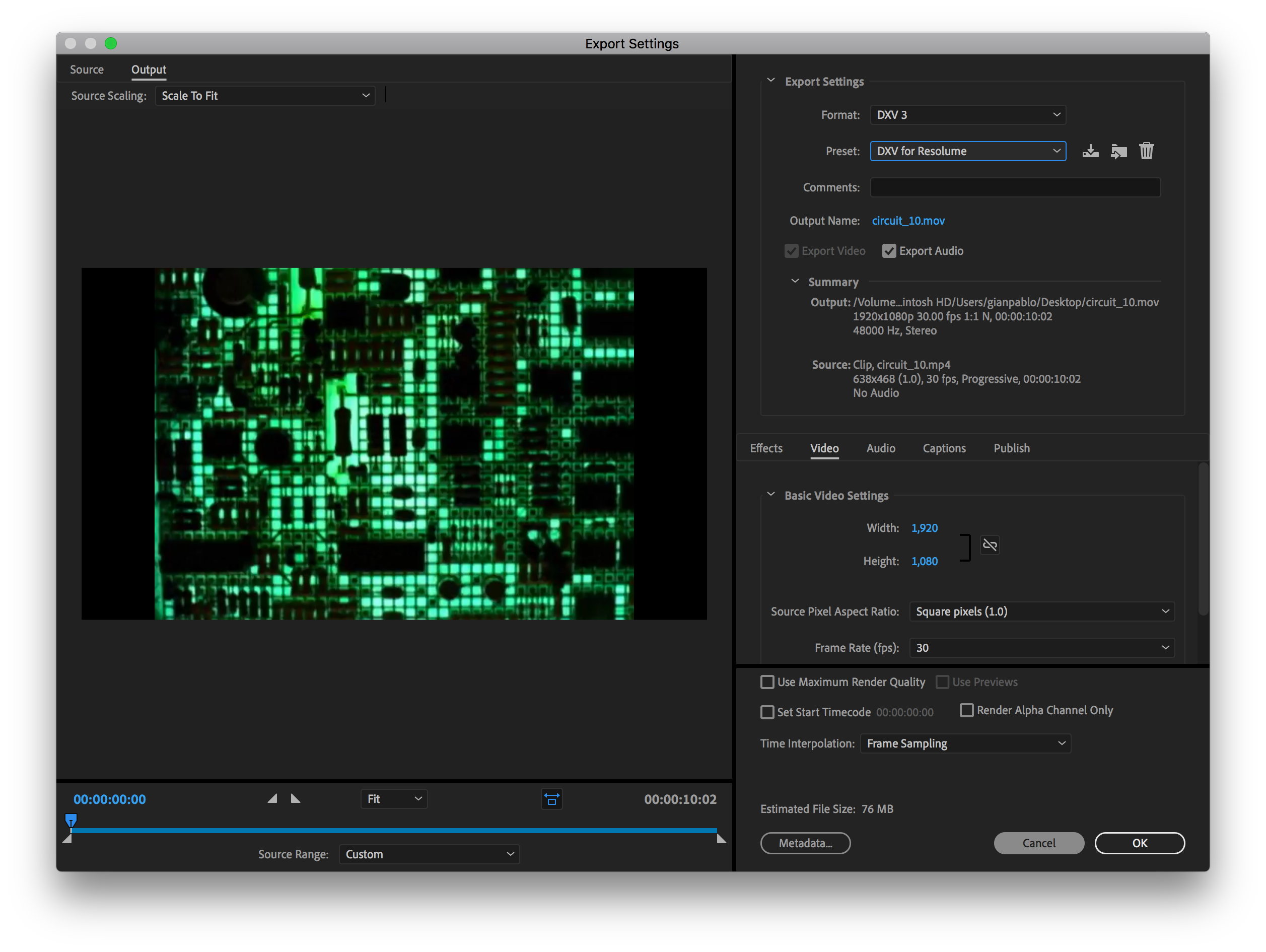1266x952 pixels.
Task: Click the Metadata button
Action: (x=805, y=843)
